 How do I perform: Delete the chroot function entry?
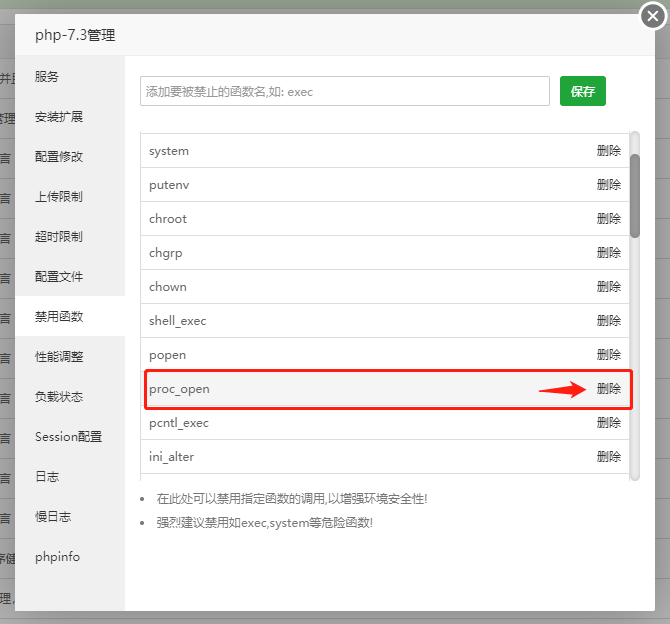(608, 218)
